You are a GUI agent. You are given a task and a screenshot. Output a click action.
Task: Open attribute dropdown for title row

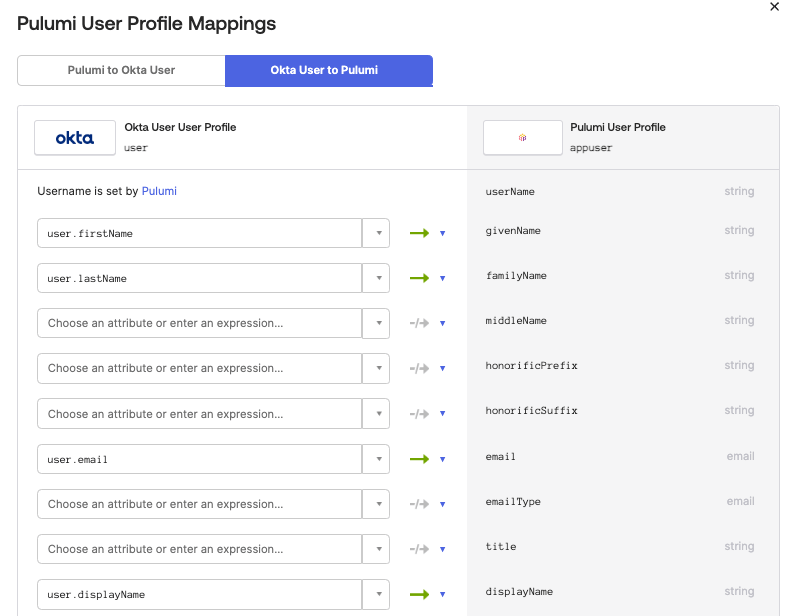coord(376,549)
